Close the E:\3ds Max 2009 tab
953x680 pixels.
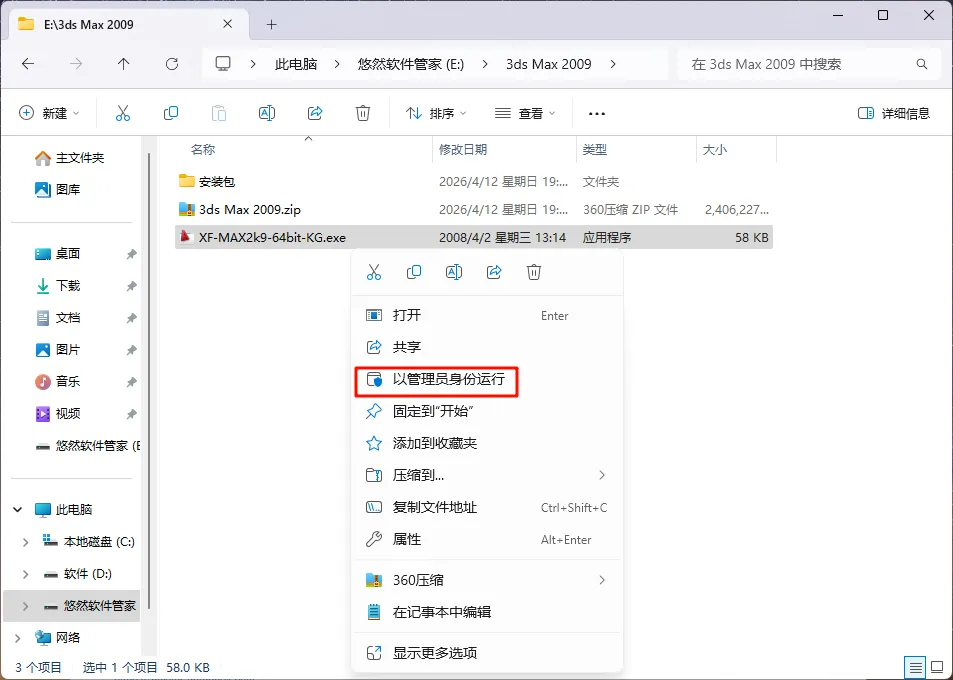[x=227, y=24]
